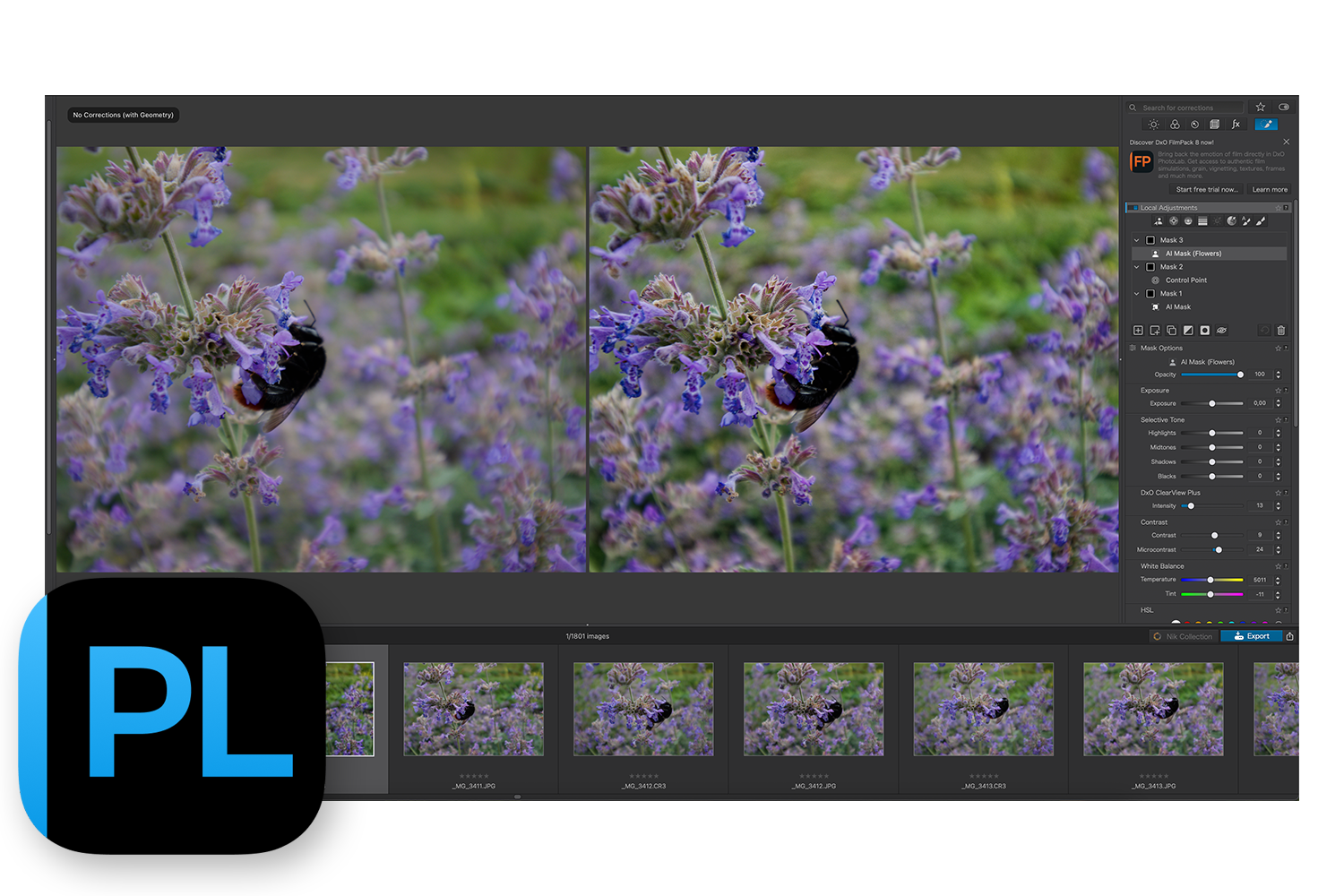Adjust the Microcontrast slider
Image resolution: width=1344 pixels, height=896 pixels.
[1212, 550]
